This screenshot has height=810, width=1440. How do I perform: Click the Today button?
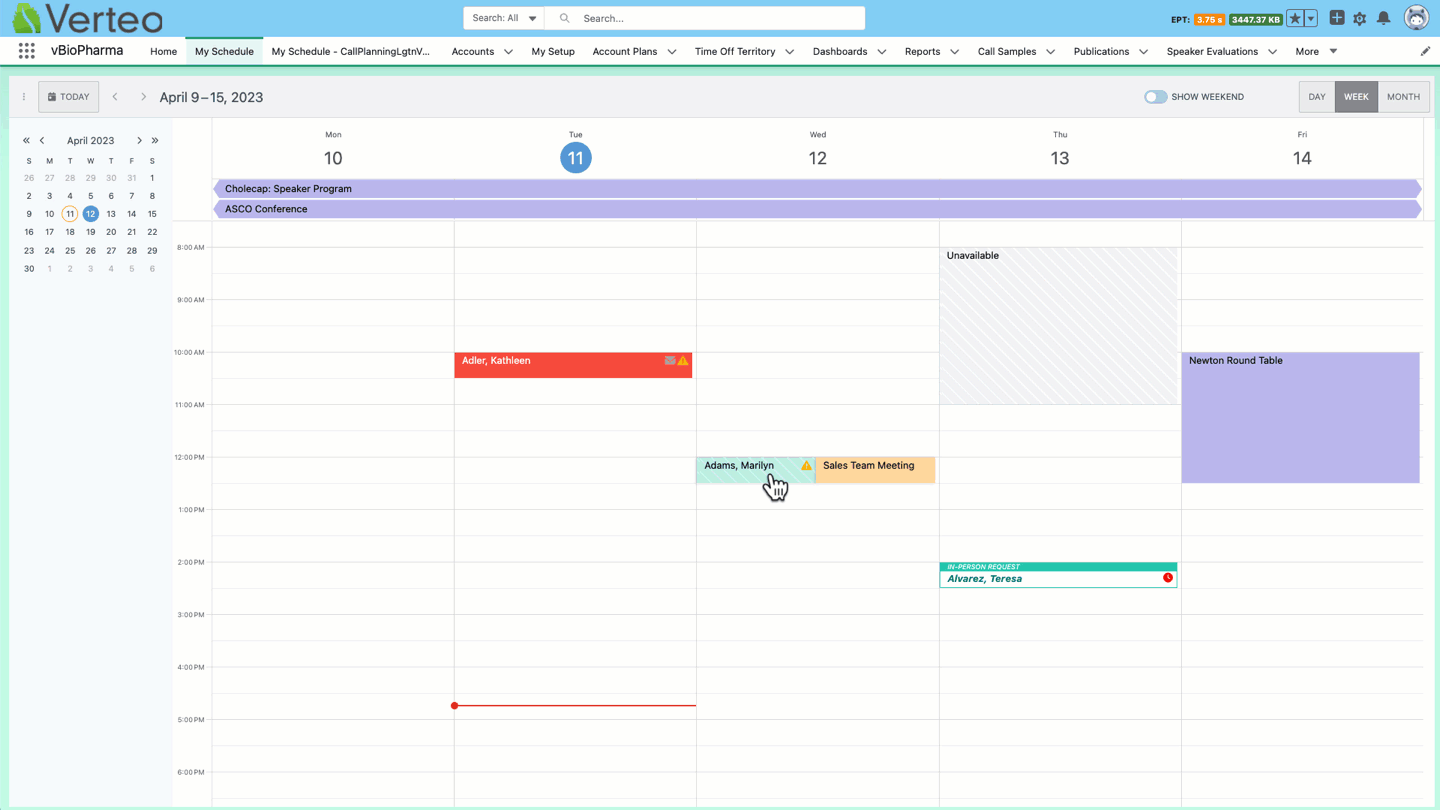coord(69,97)
